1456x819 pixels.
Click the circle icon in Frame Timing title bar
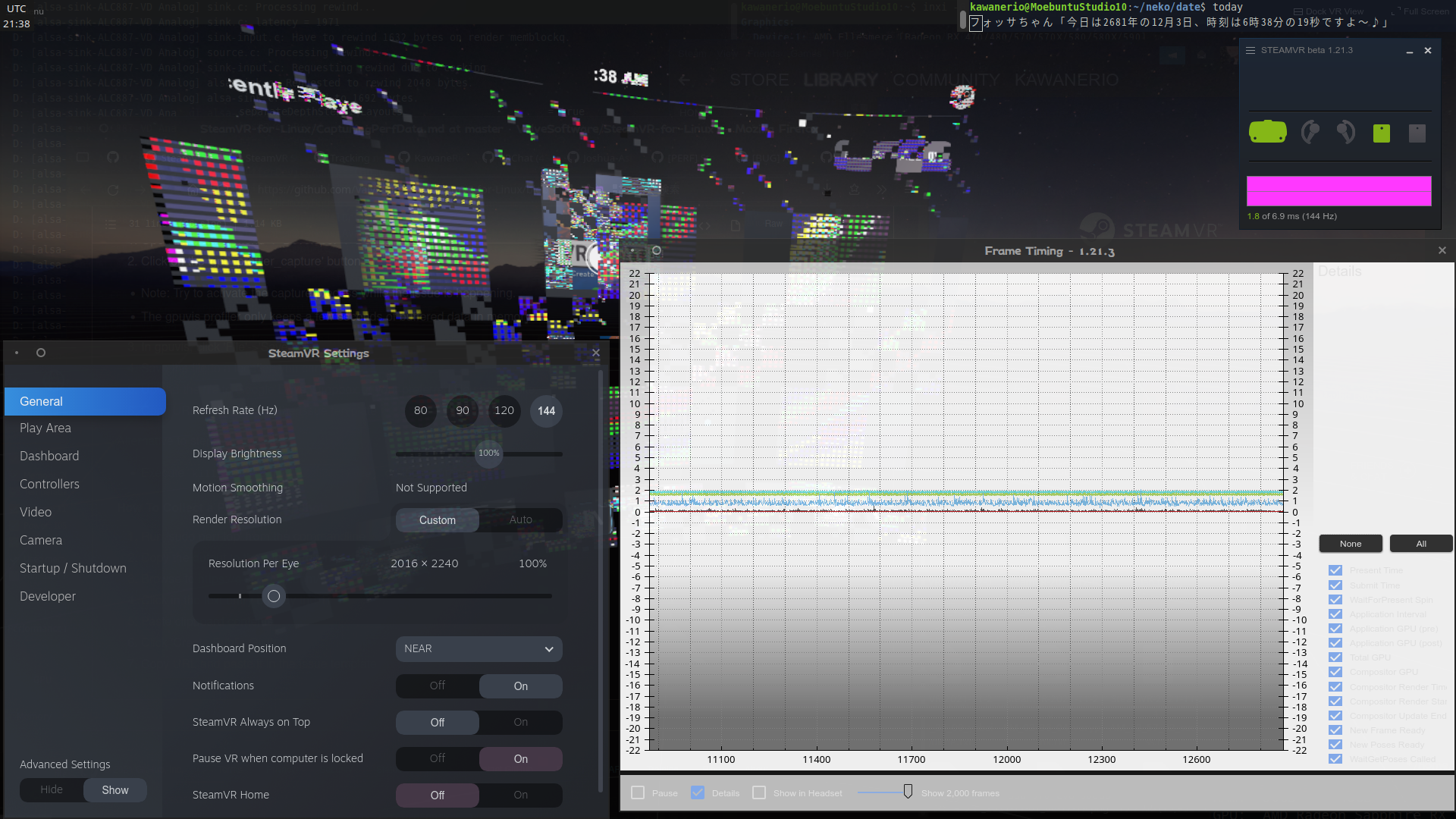[657, 250]
